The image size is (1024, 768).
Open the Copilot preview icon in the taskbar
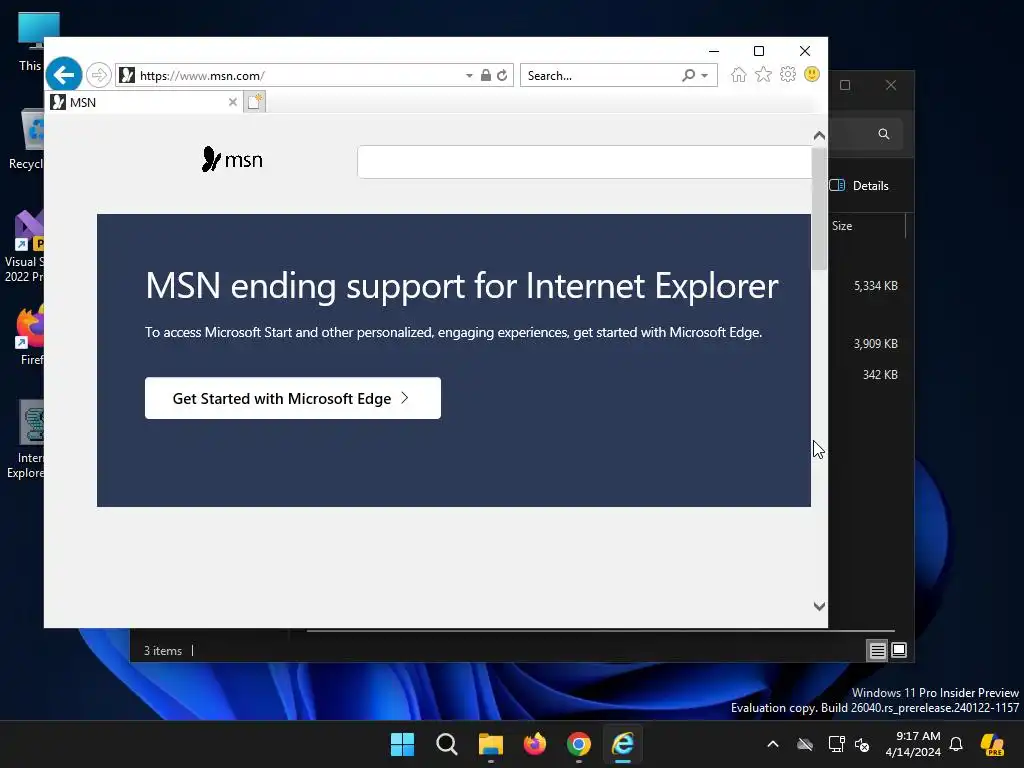[993, 744]
